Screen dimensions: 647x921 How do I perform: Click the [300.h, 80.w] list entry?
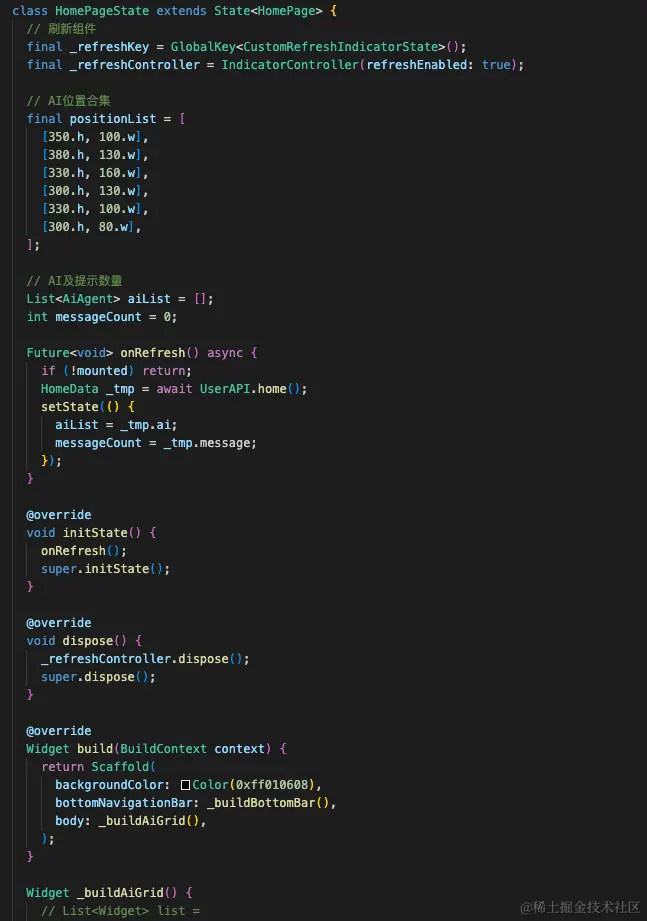click(88, 227)
